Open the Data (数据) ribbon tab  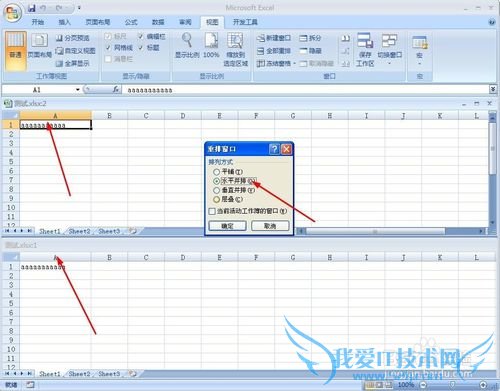tap(158, 22)
